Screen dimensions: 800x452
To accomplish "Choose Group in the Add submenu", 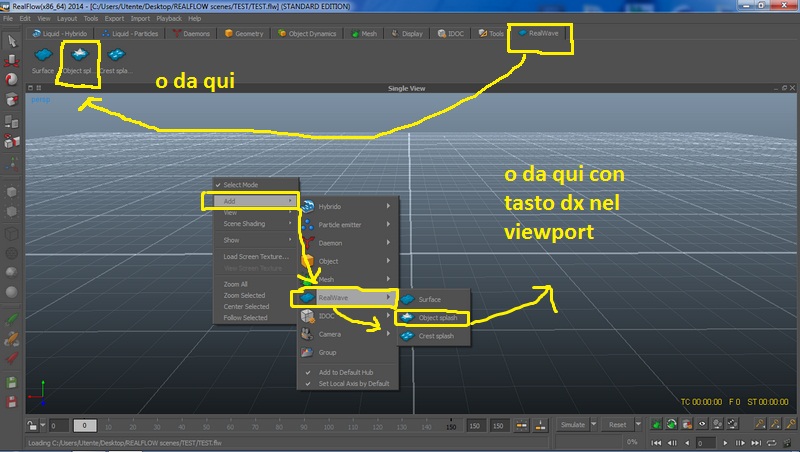I will (348, 353).
